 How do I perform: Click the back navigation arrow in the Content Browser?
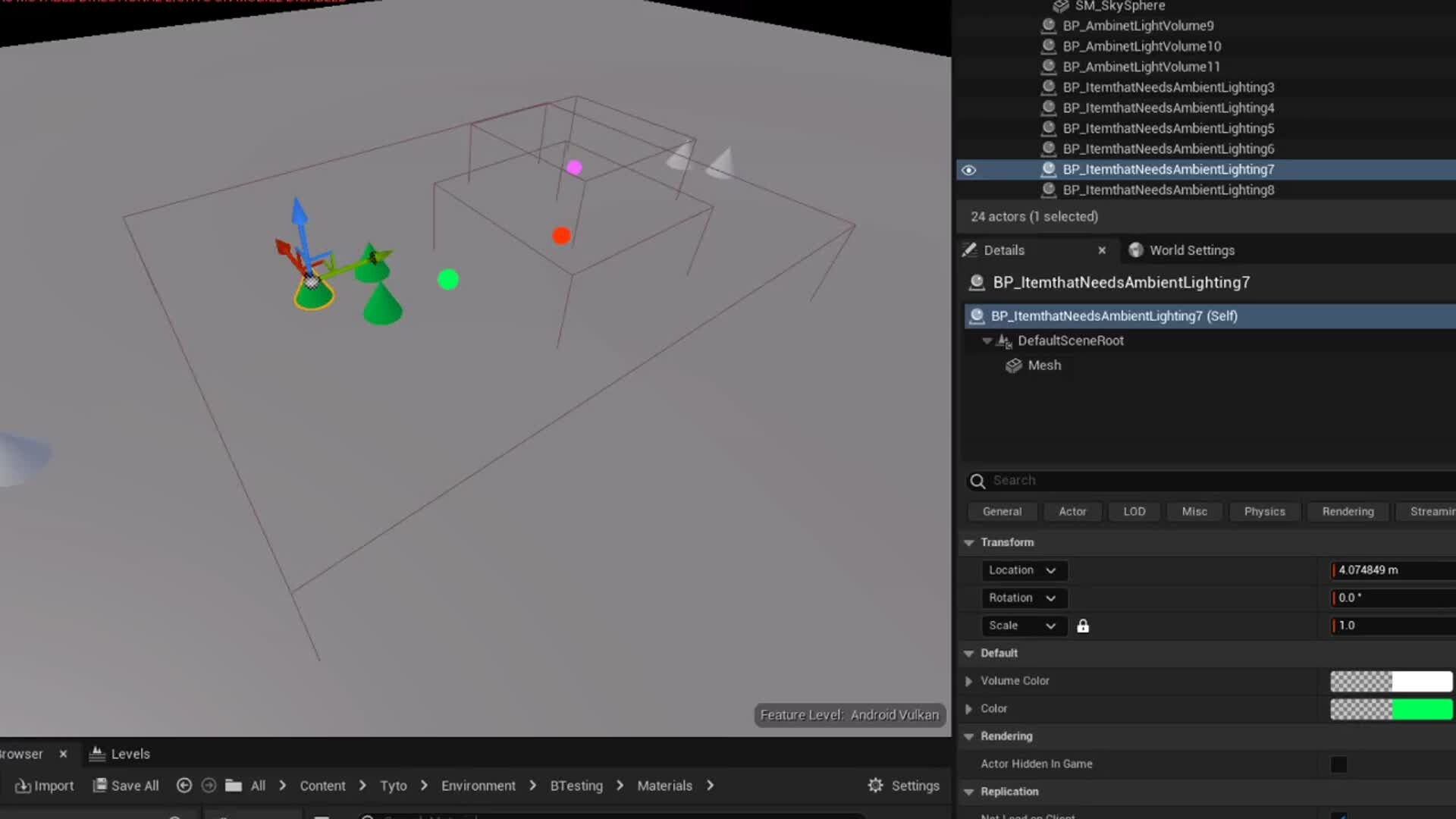click(184, 785)
